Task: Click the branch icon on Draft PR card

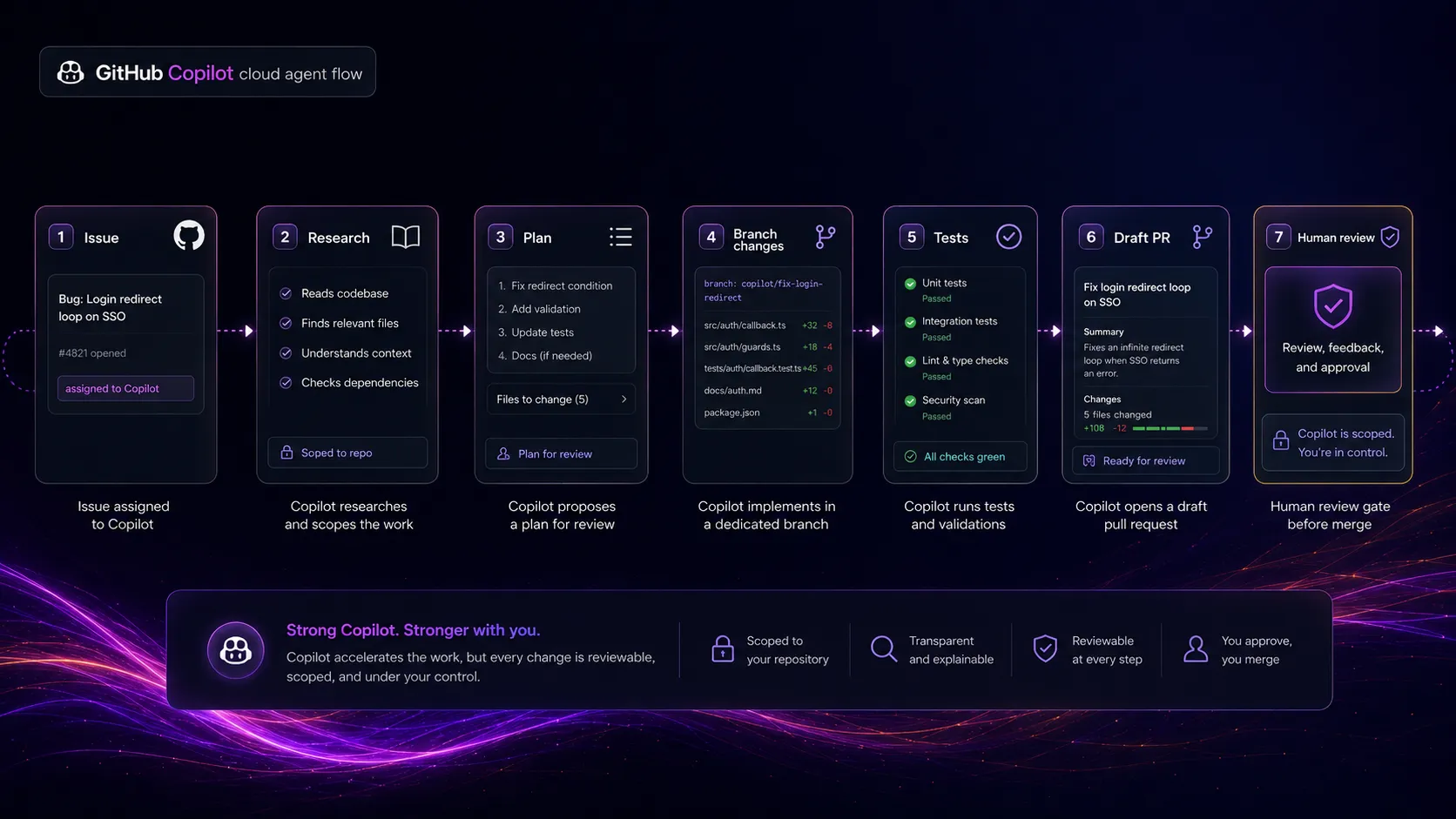Action: 1203,237
